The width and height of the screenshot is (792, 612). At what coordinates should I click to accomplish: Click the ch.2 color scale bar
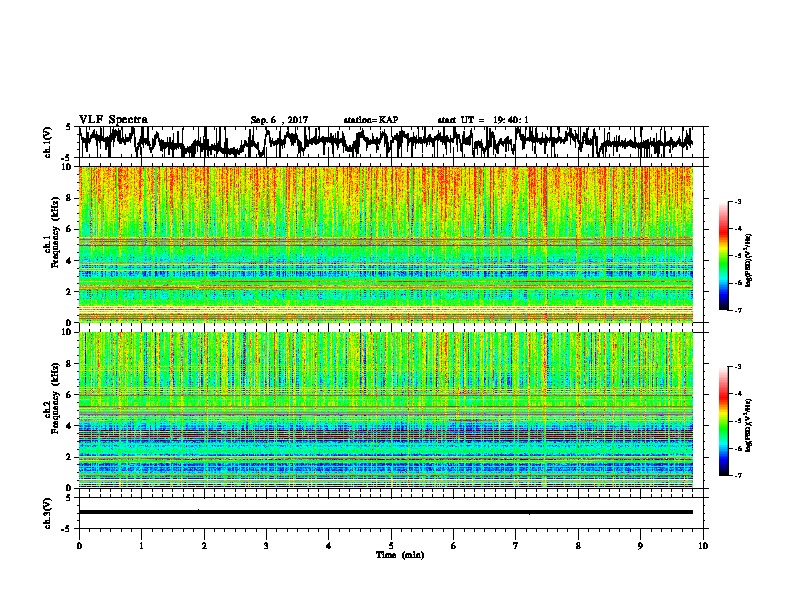(x=723, y=421)
